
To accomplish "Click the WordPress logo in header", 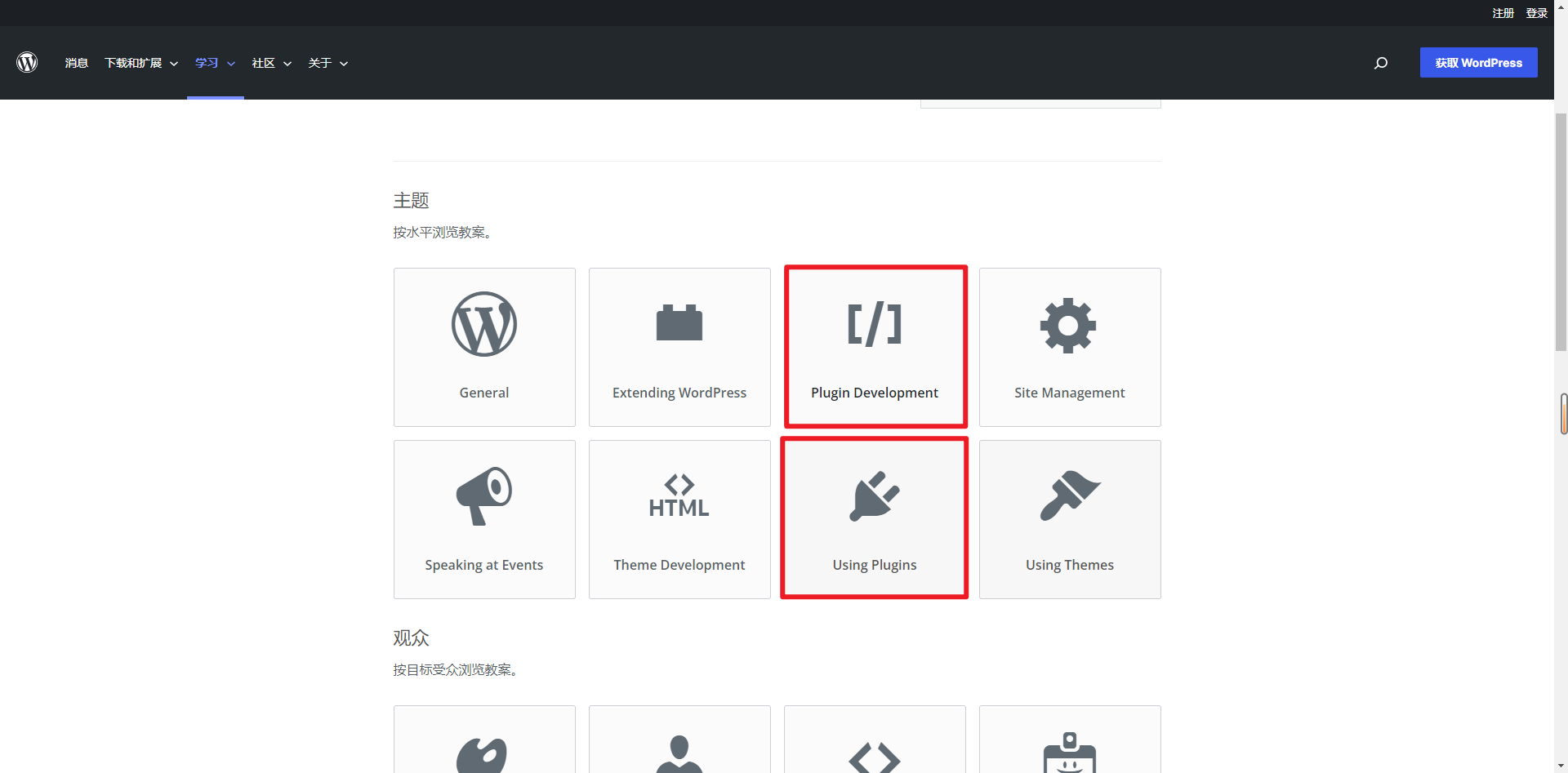I will click(x=27, y=63).
